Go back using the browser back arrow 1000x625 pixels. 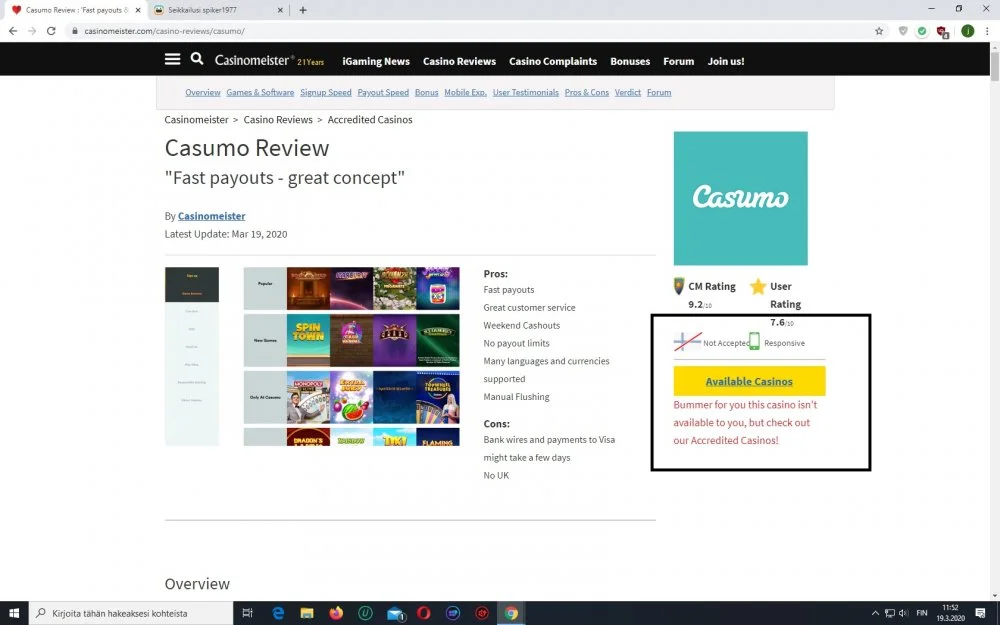tap(13, 31)
